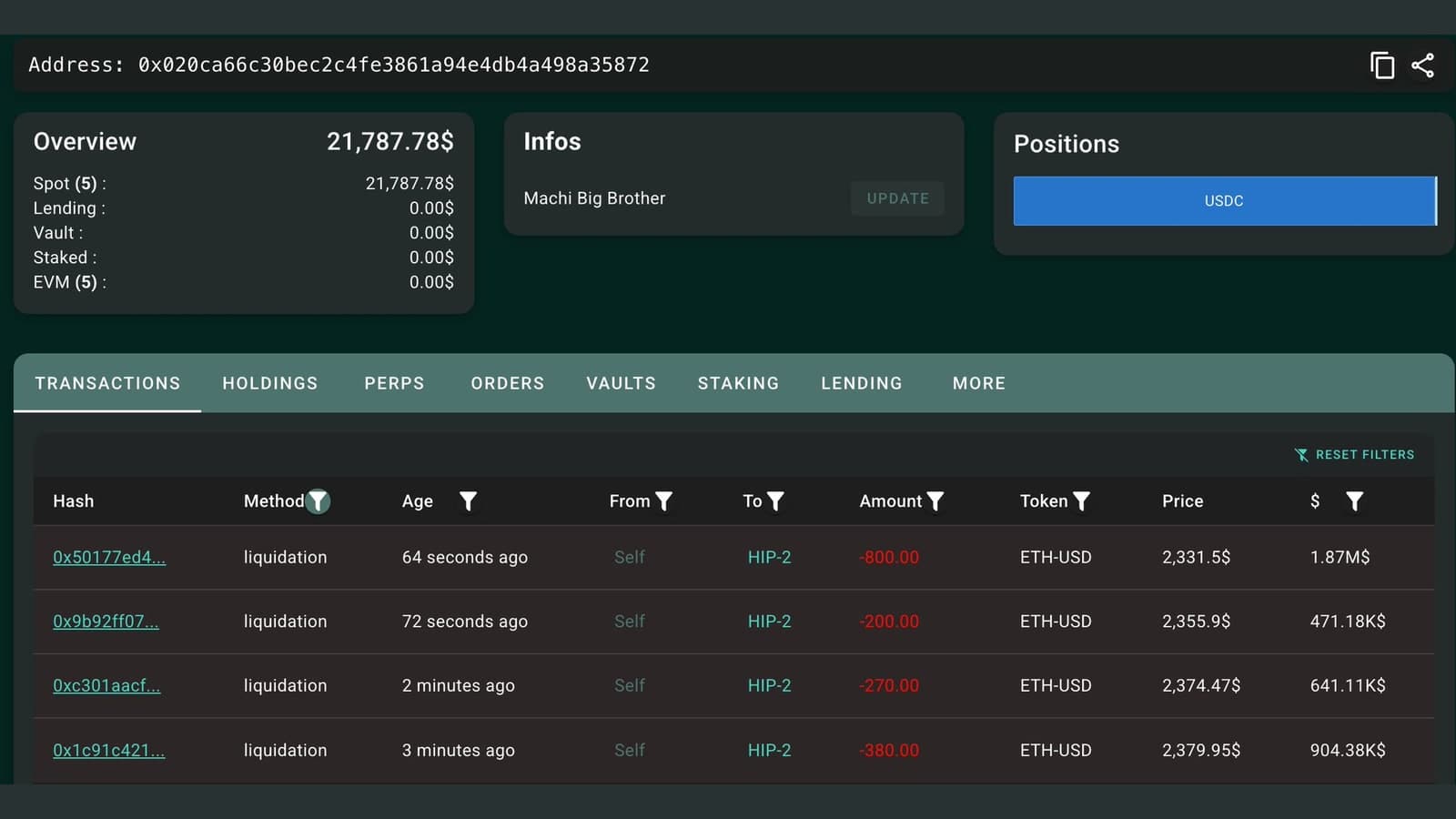
Task: Click the 641.11K$ value cell
Action: tap(1348, 685)
